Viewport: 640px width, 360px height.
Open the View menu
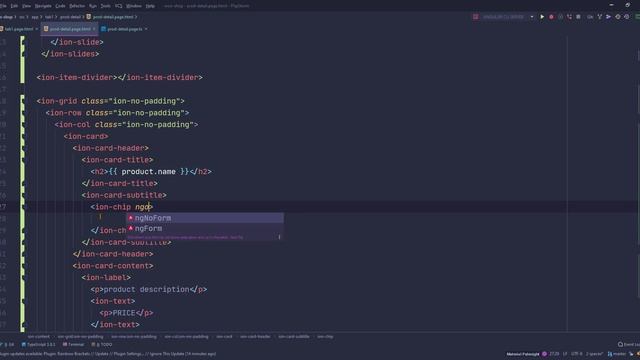tap(27, 6)
